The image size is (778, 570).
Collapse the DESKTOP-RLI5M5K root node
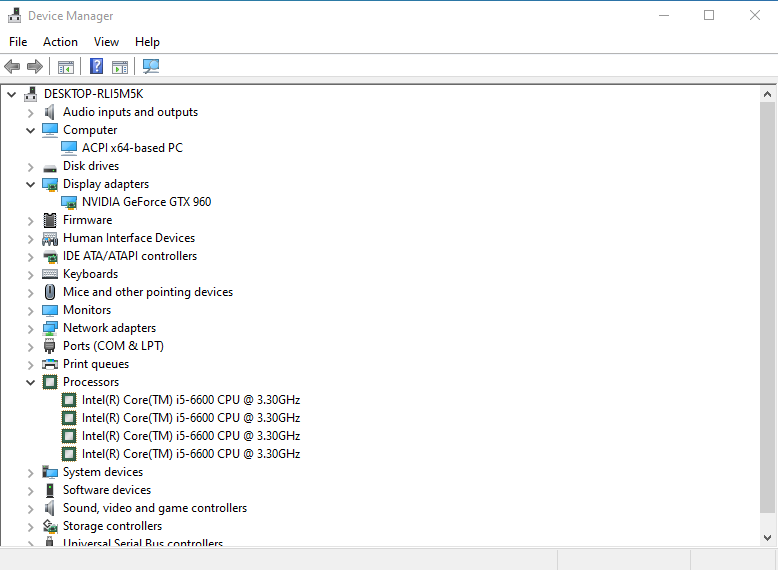pyautogui.click(x=11, y=94)
